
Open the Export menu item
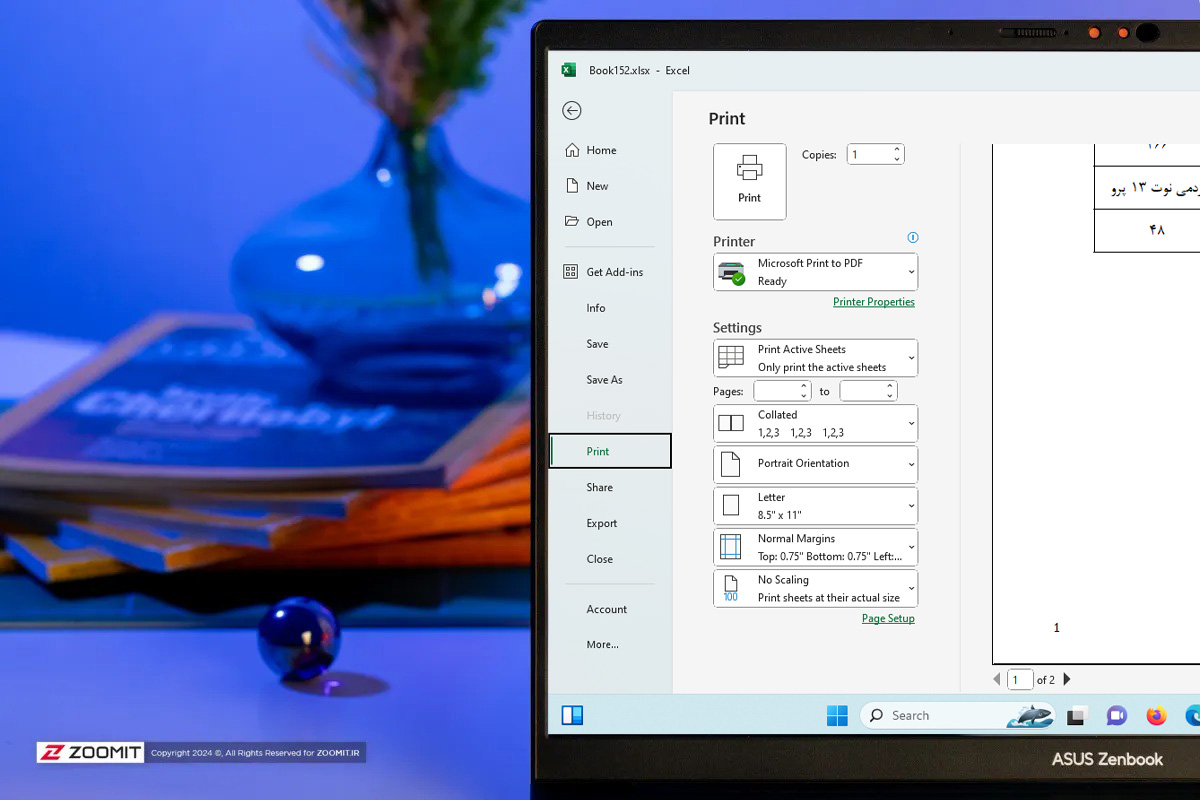602,524
